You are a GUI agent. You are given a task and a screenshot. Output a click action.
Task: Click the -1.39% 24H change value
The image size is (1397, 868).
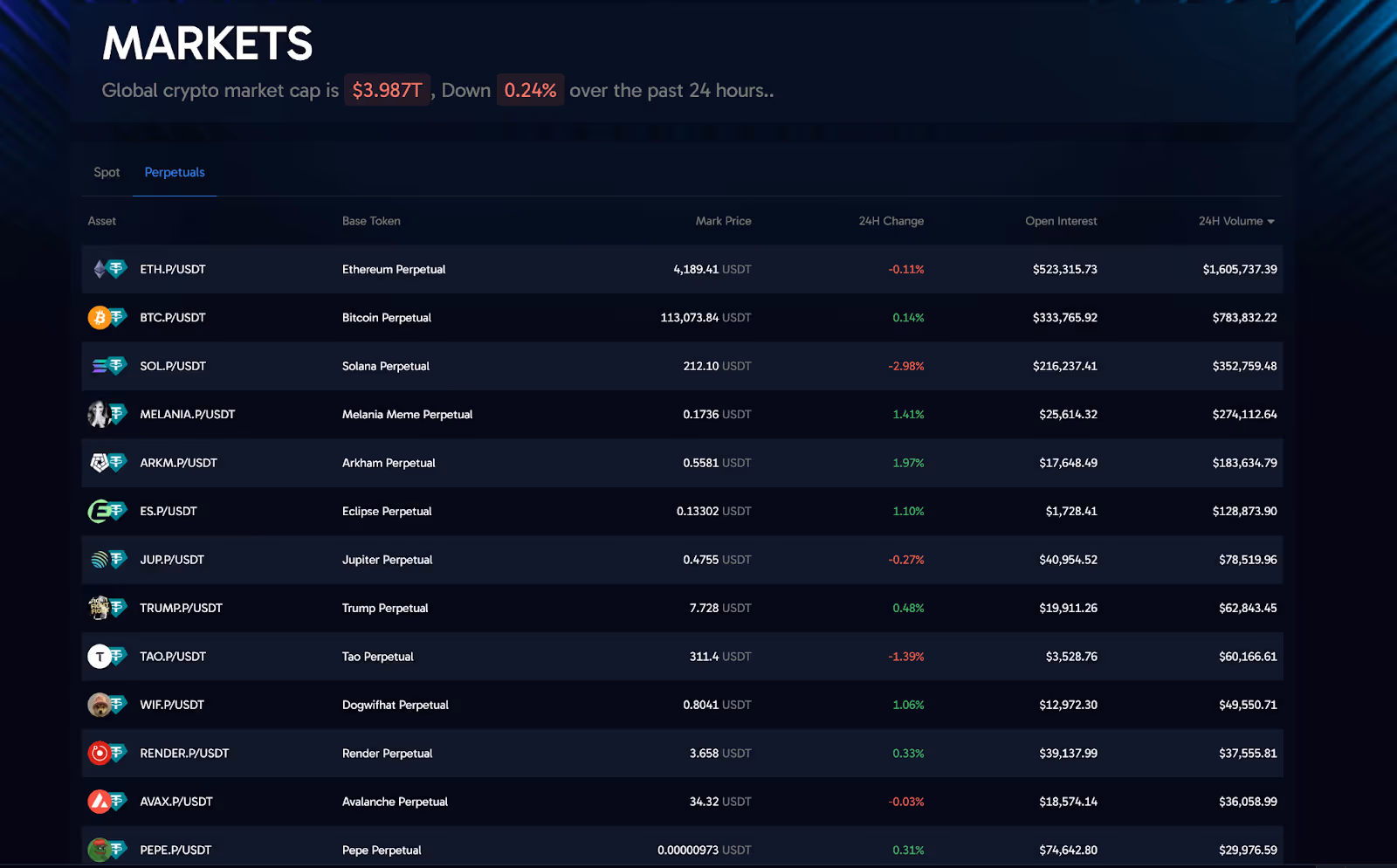coord(906,657)
